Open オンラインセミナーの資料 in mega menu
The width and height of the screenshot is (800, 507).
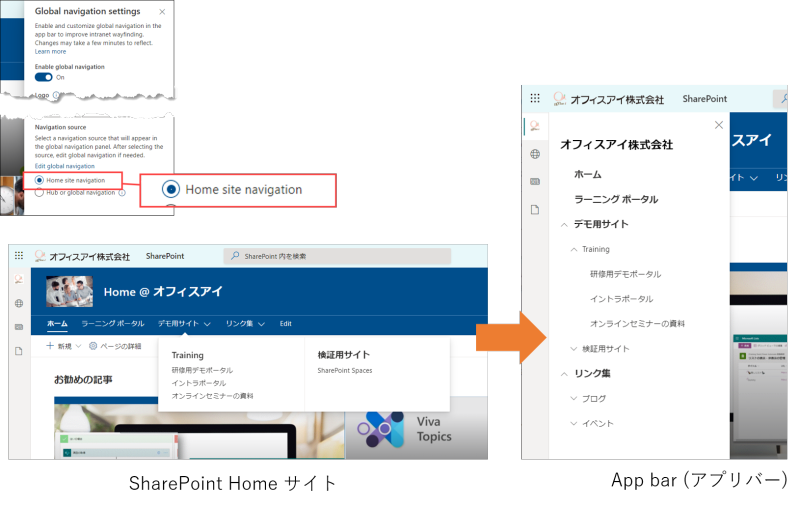[x=212, y=396]
